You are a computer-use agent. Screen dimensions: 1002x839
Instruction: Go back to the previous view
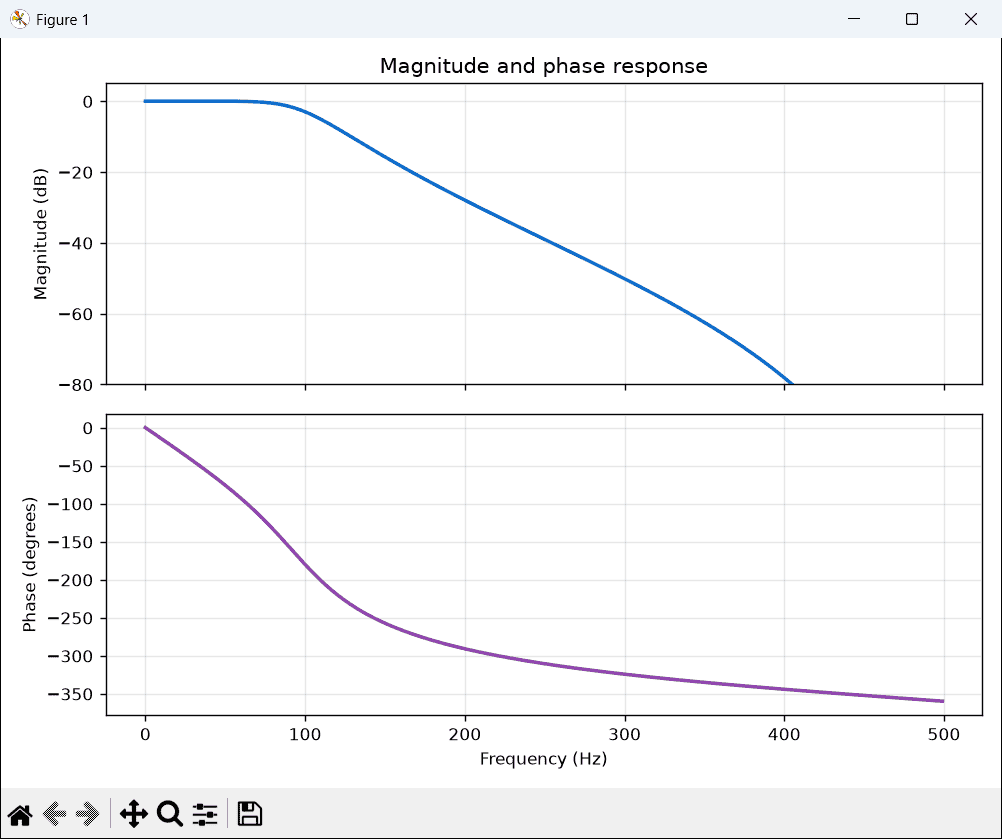(54, 815)
